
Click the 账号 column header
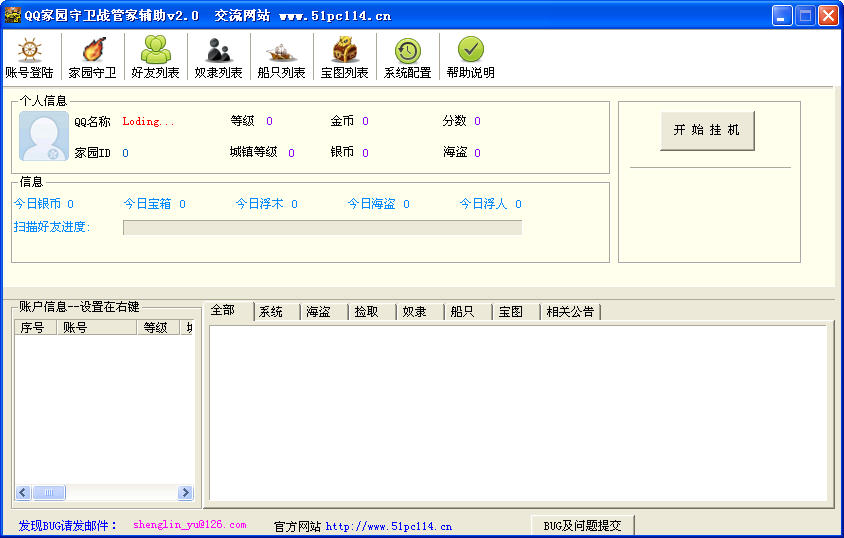click(x=96, y=328)
